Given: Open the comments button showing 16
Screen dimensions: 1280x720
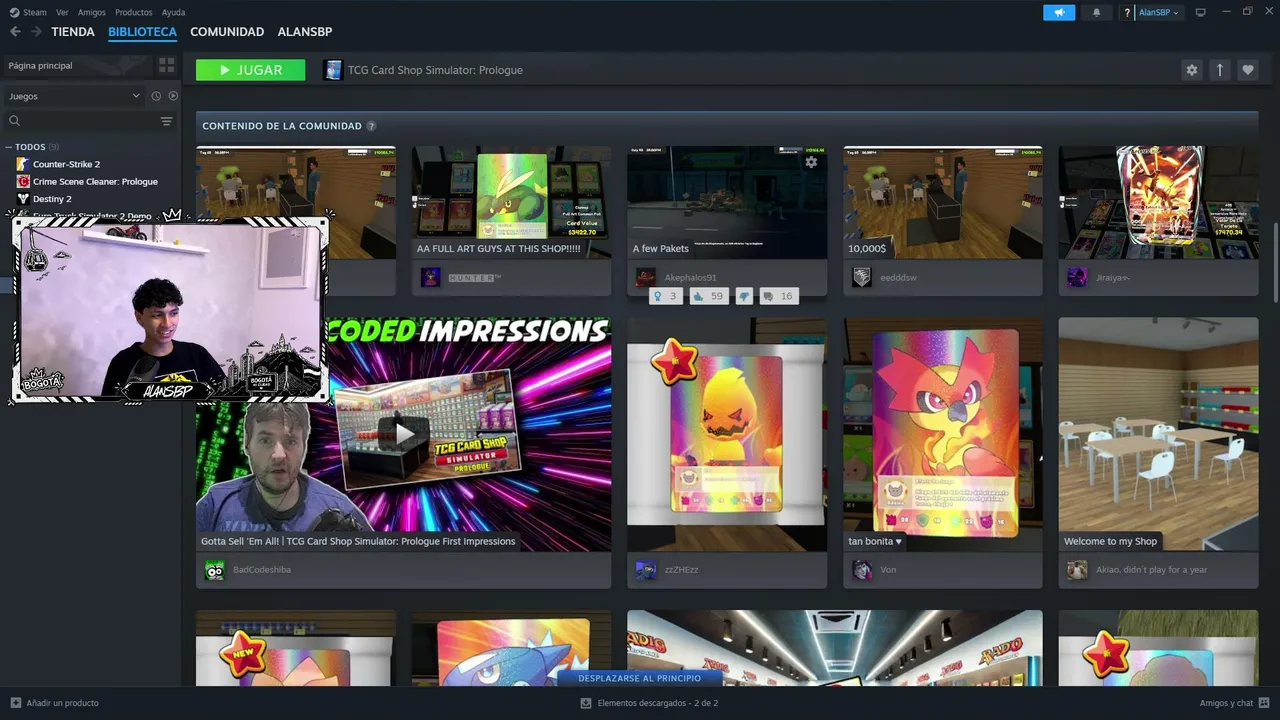Looking at the screenshot, I should point(778,296).
